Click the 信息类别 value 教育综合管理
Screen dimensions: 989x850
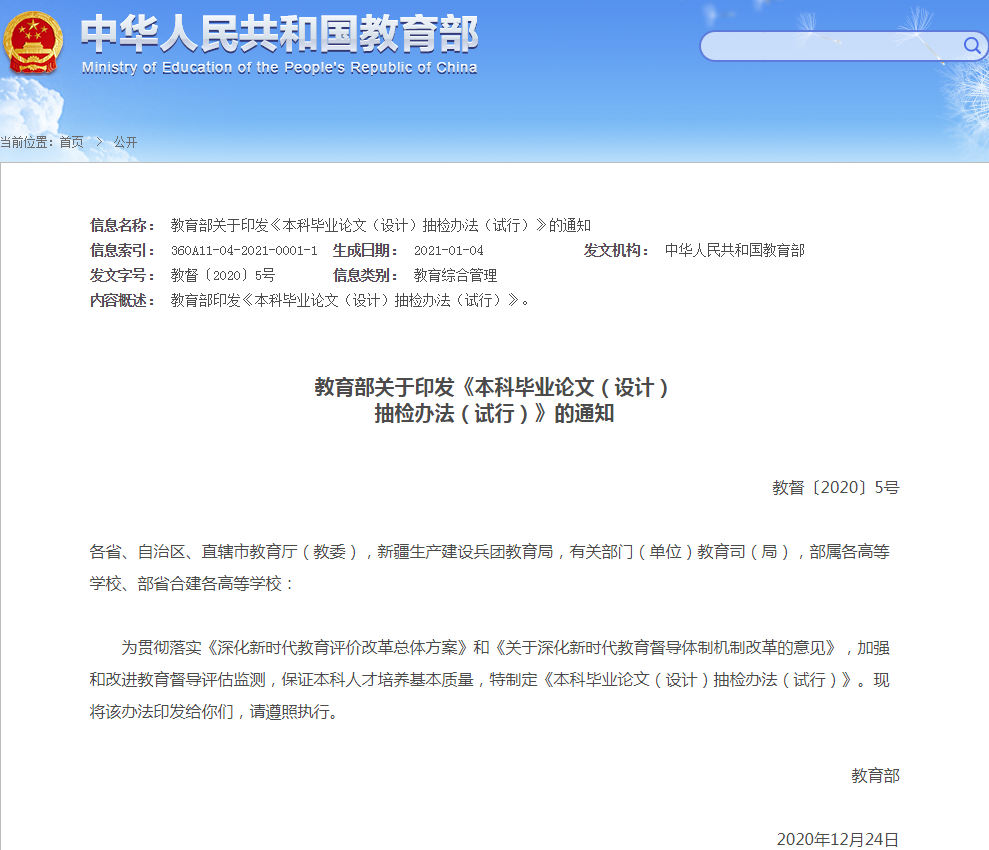point(455,276)
